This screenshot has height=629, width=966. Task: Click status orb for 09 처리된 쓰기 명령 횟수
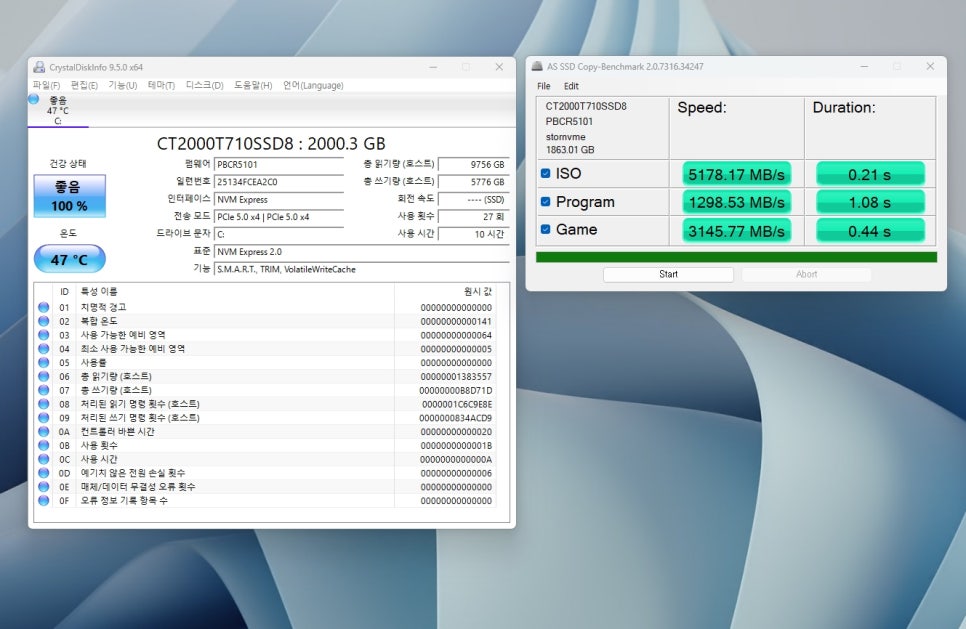tap(44, 418)
